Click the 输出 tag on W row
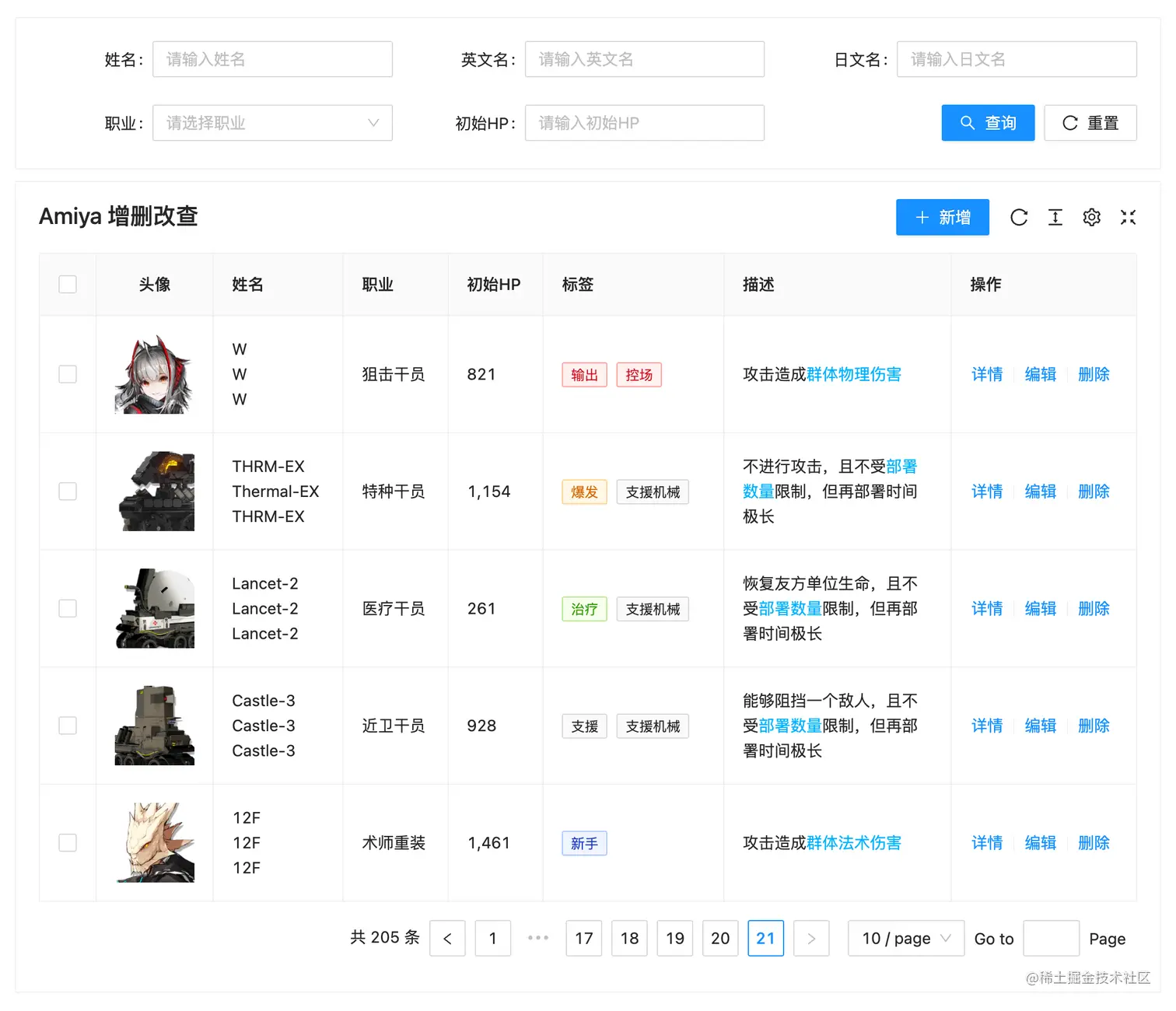 pos(585,375)
